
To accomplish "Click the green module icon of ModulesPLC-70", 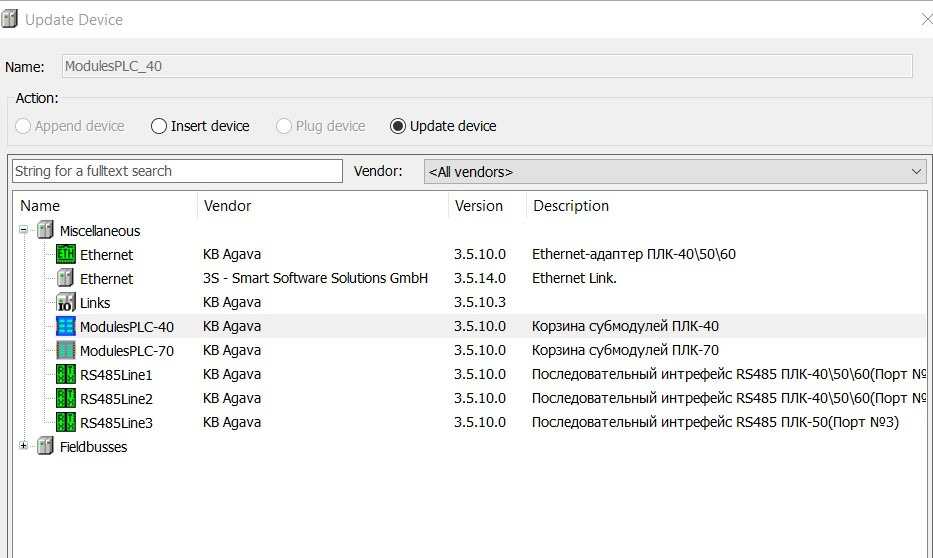I will [65, 350].
